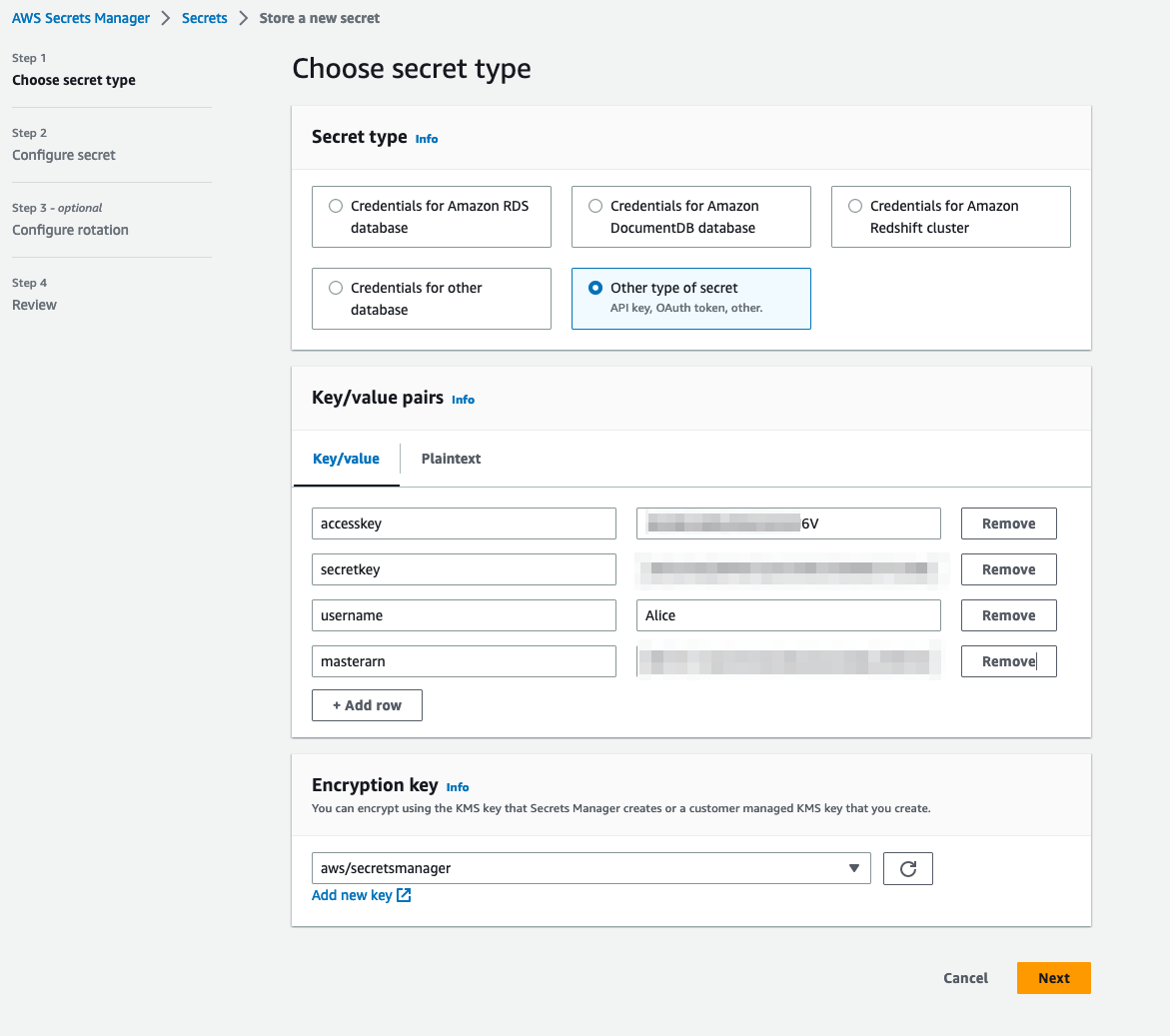Click the secretkey key input field
The width and height of the screenshot is (1170, 1036).
pos(465,569)
